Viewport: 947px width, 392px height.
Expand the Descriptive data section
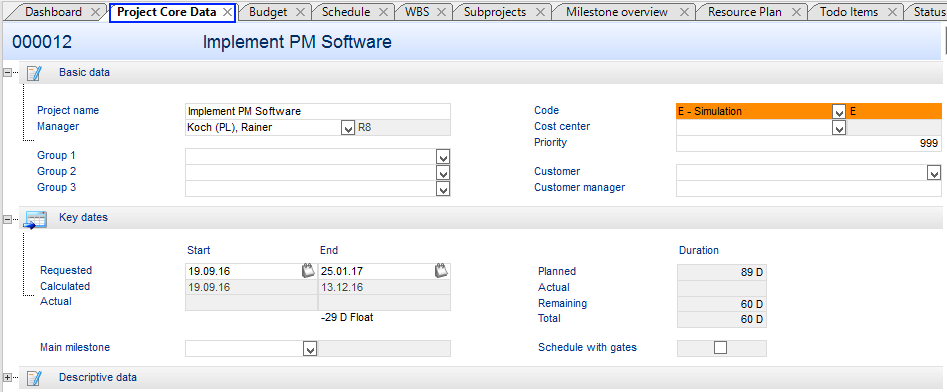[x=7, y=378]
